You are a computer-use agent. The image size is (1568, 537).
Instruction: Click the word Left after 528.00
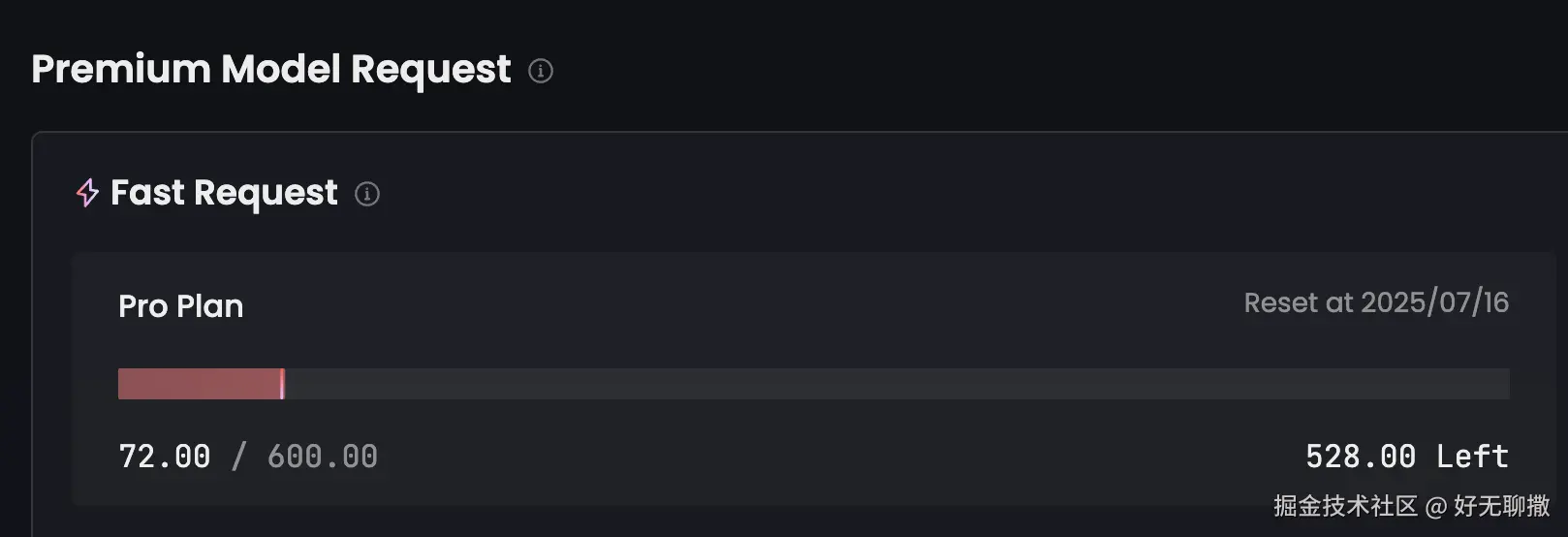tap(1472, 457)
